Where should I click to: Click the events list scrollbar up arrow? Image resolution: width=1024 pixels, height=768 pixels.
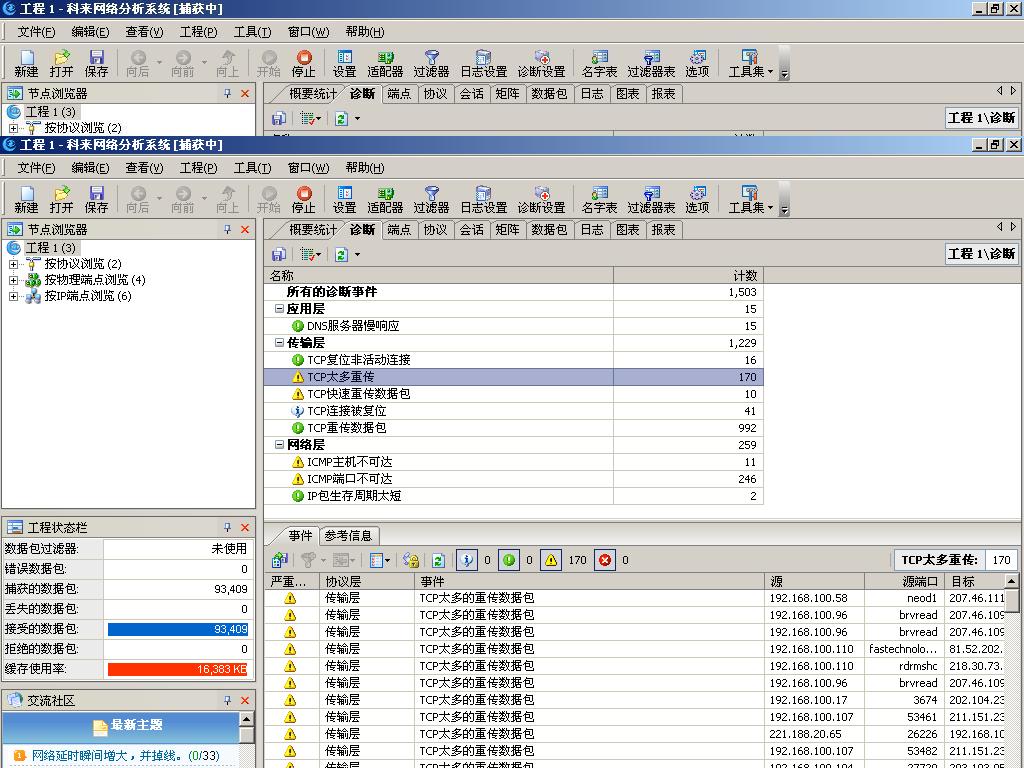1012,581
